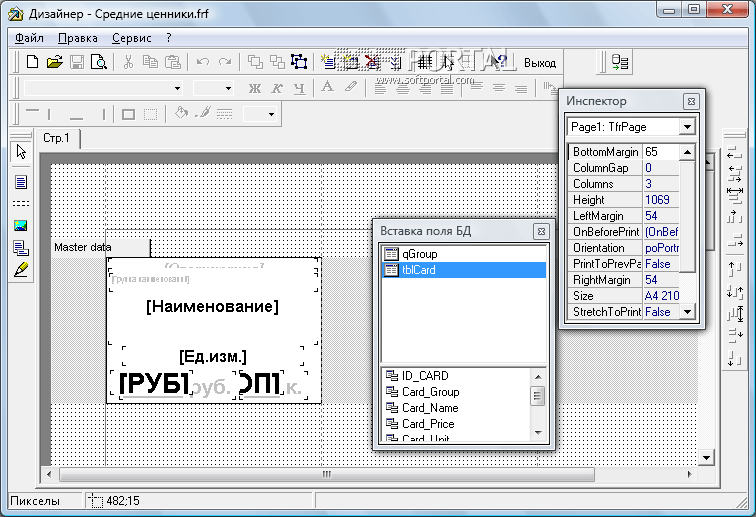Choose the insert subreport tool
The height and width of the screenshot is (517, 756).
coord(21,248)
